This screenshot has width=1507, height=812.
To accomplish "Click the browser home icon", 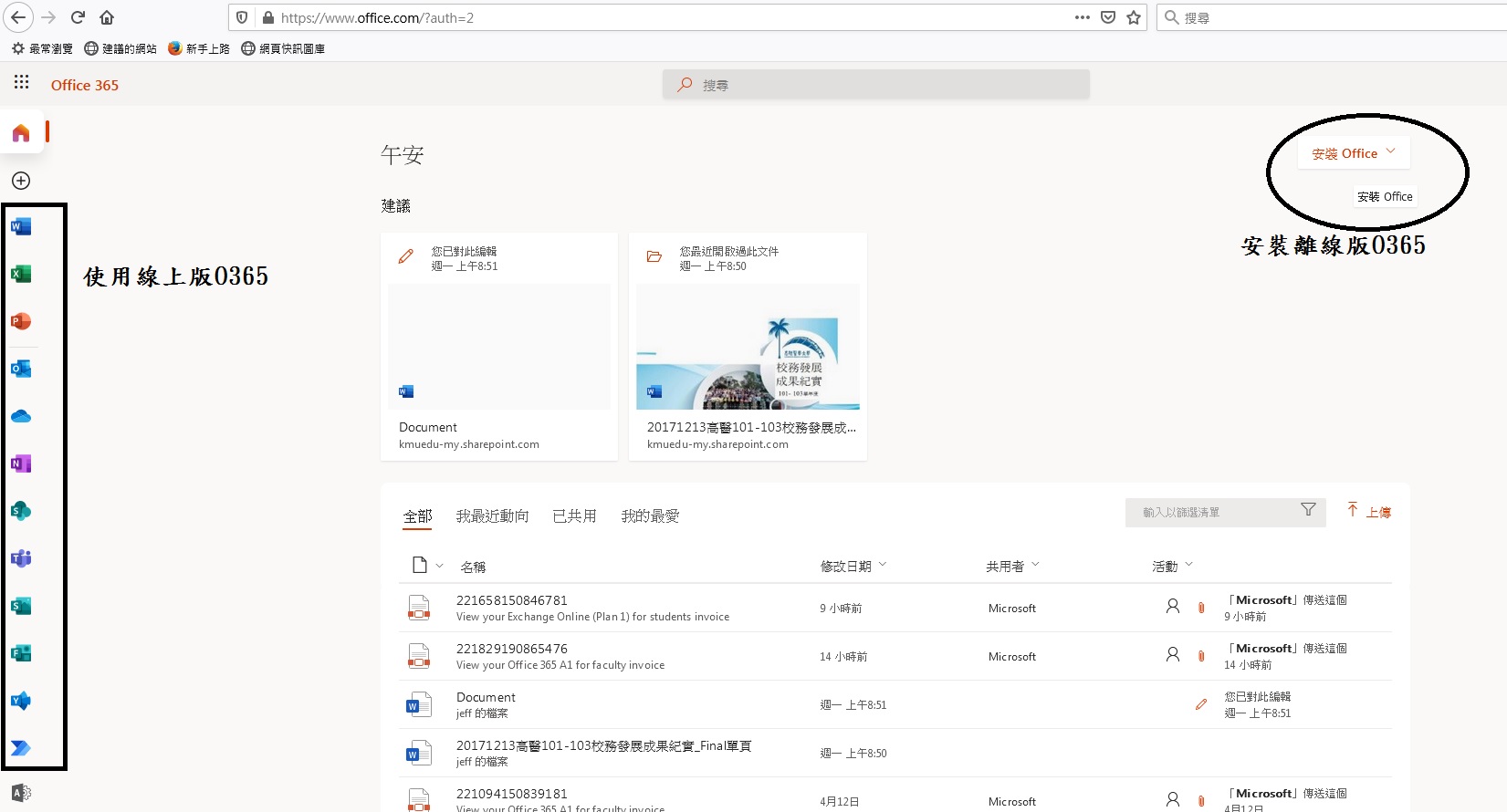I will (107, 17).
